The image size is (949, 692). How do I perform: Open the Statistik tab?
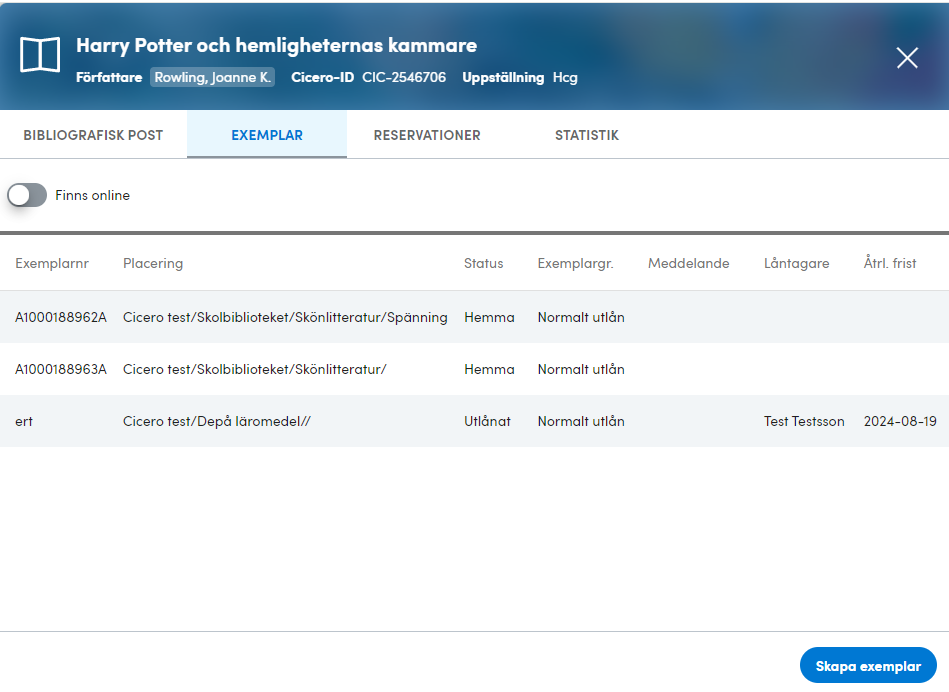pyautogui.click(x=586, y=135)
